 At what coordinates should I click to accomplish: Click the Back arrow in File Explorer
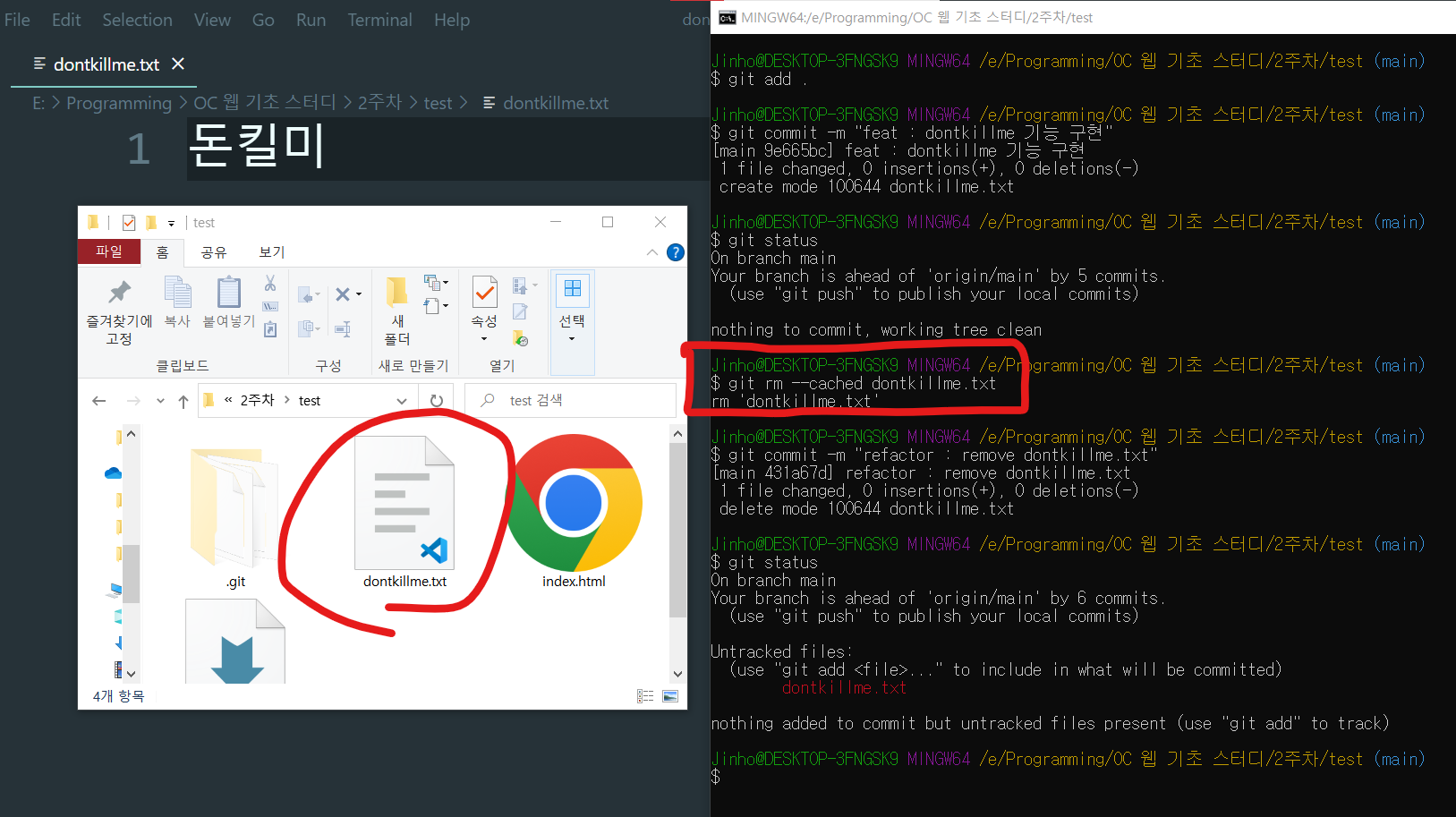click(99, 401)
